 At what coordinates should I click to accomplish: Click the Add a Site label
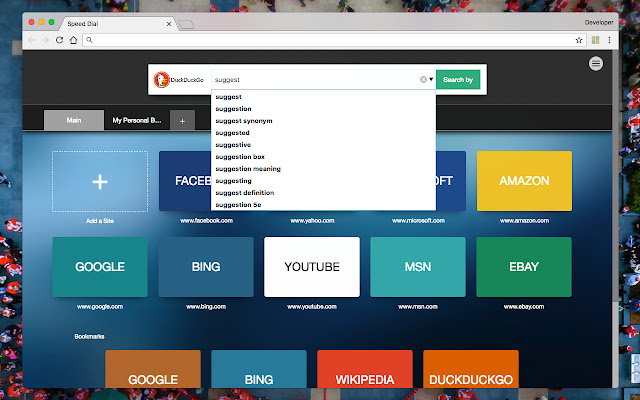tap(100, 221)
